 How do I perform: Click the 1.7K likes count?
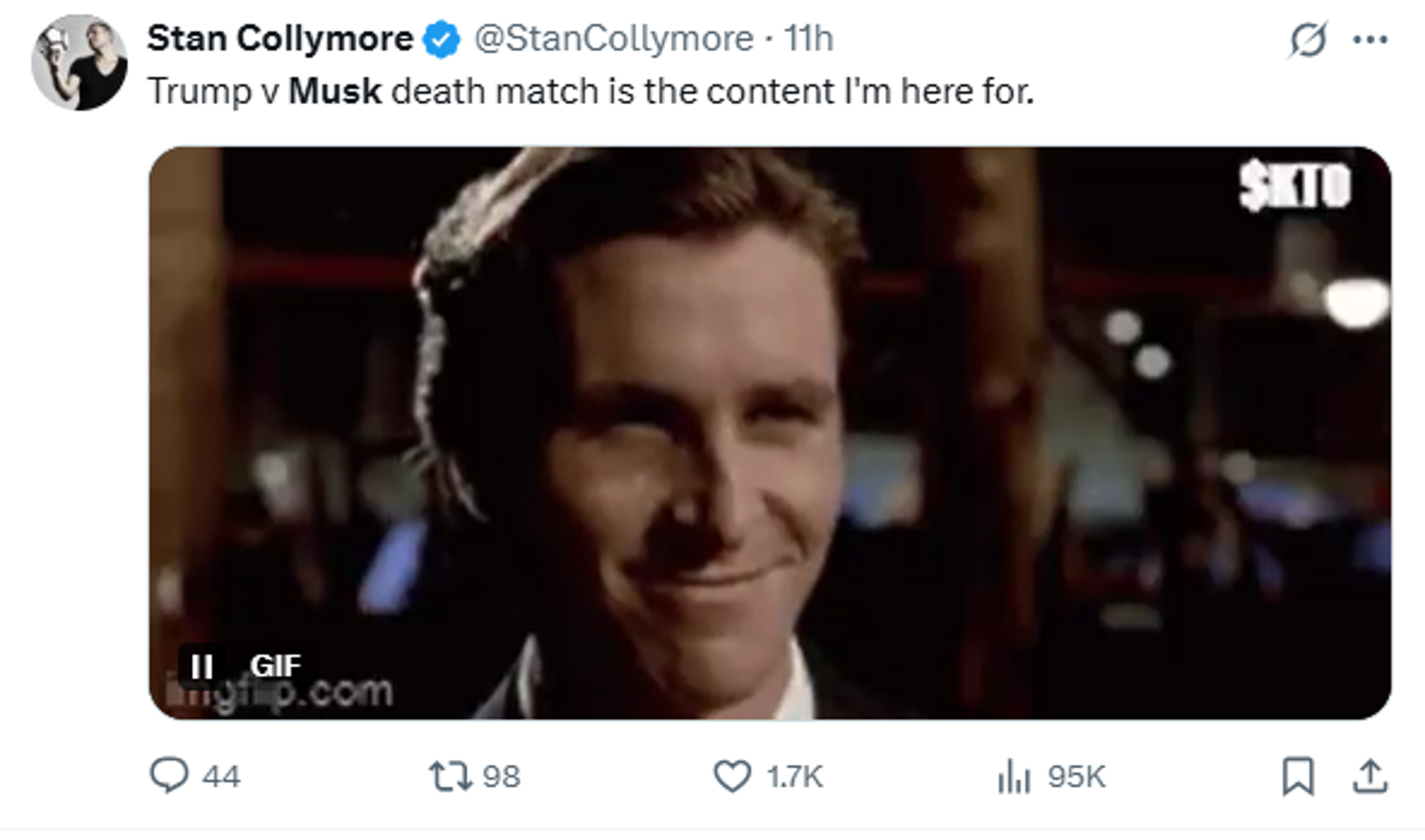pos(794,776)
